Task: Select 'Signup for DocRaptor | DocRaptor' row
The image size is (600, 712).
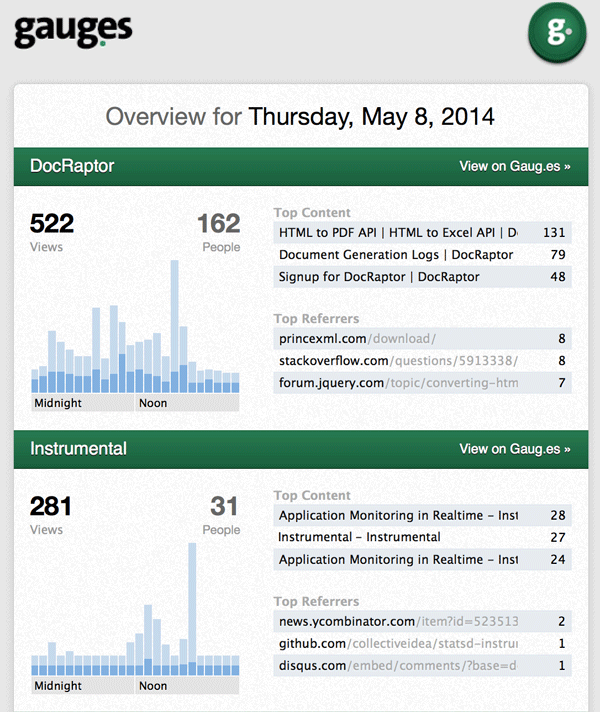Action: (x=422, y=277)
